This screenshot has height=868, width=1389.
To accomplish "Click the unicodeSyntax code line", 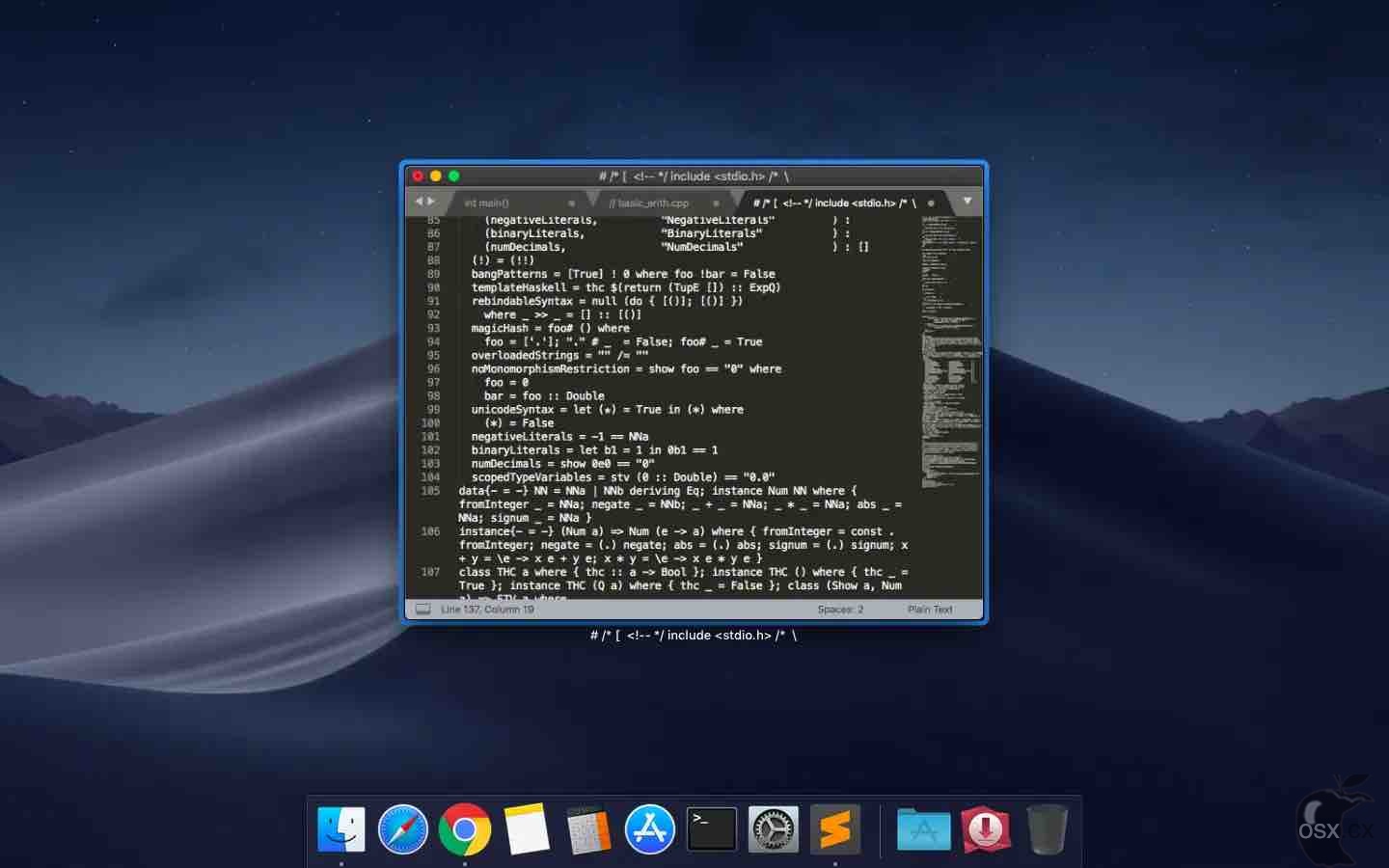I will [607, 409].
